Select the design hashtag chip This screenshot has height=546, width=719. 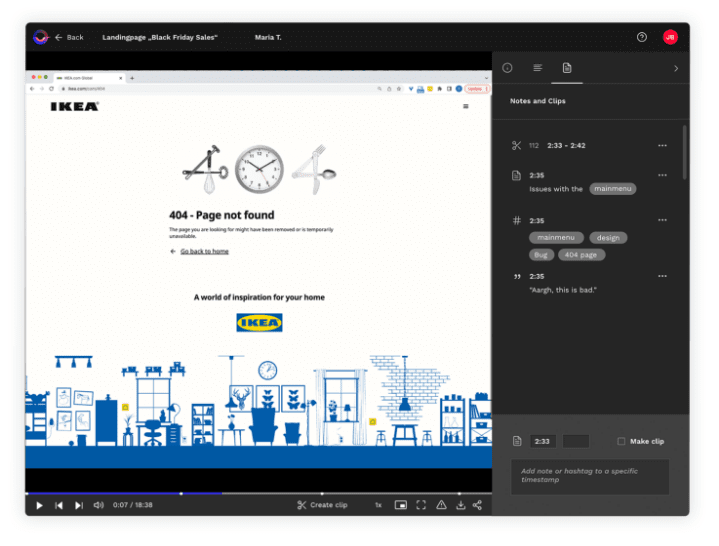coord(608,237)
